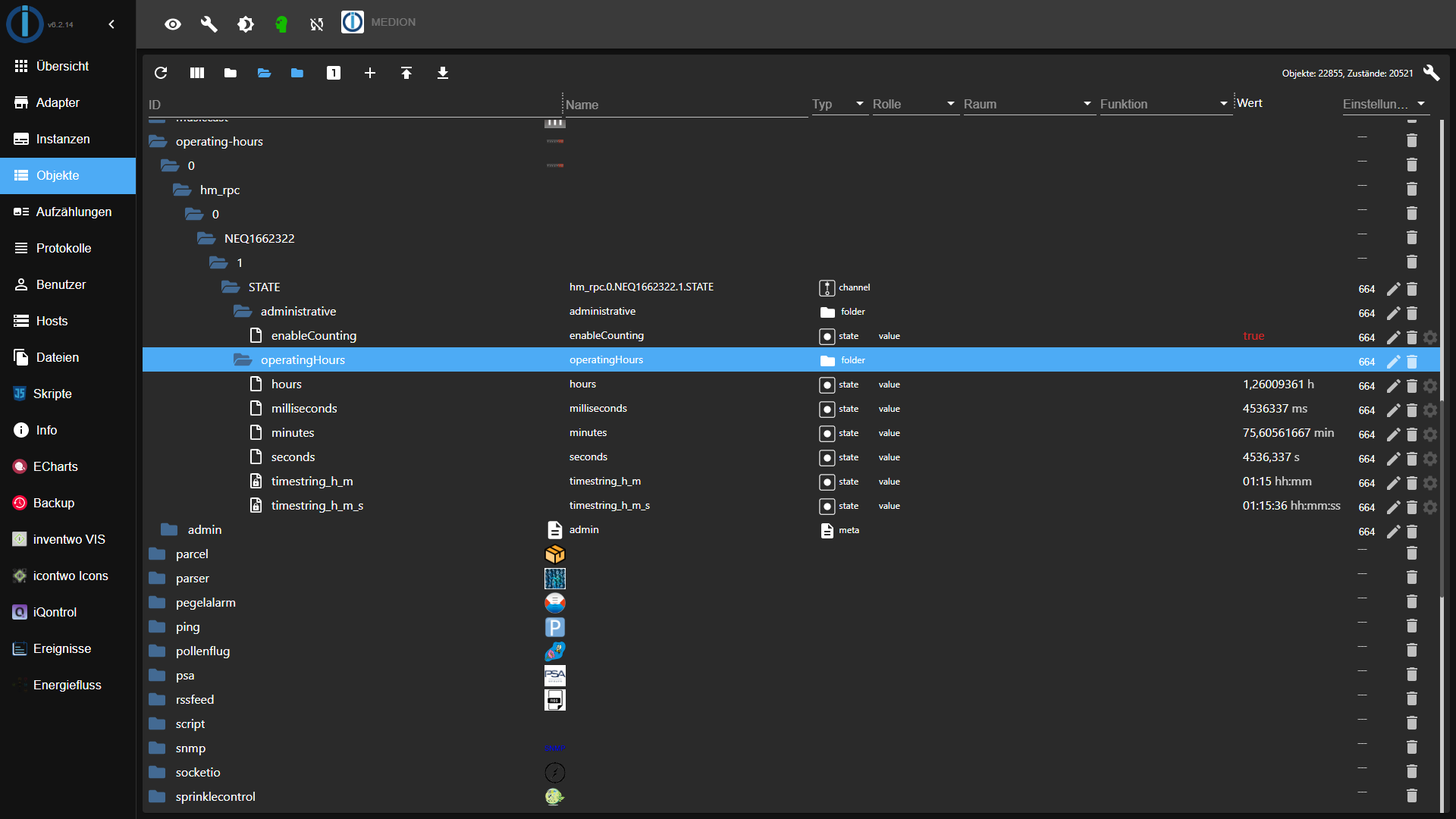Open the Raum filter dropdown
The height and width of the screenshot is (819, 1456).
[1029, 104]
